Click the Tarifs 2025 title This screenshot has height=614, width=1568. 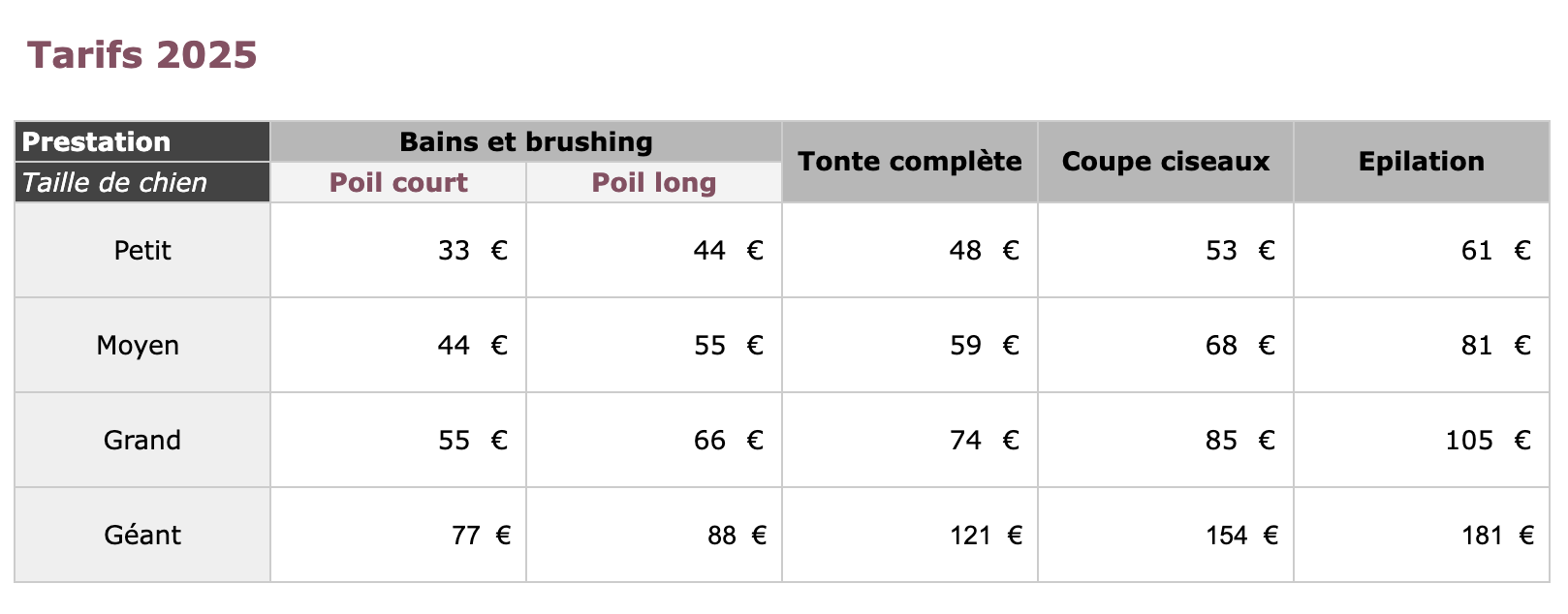[141, 55]
